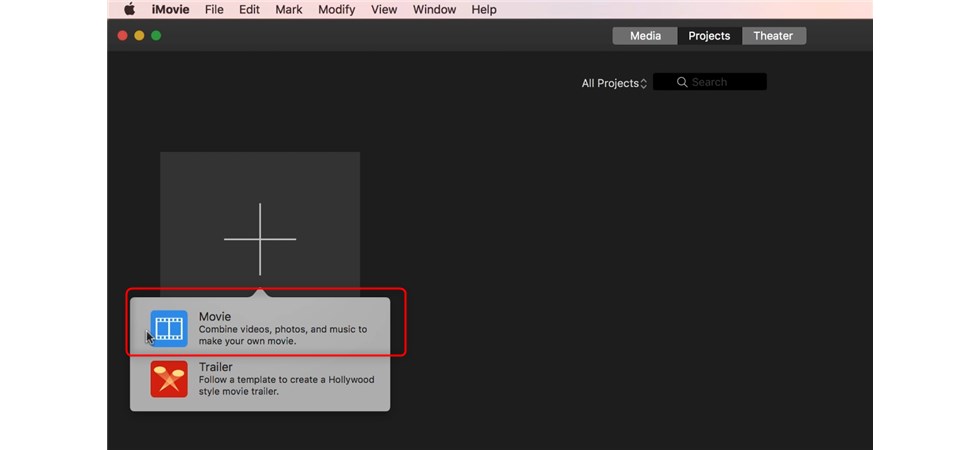Open the File menu
Viewport: 980px width, 450px height.
214,9
